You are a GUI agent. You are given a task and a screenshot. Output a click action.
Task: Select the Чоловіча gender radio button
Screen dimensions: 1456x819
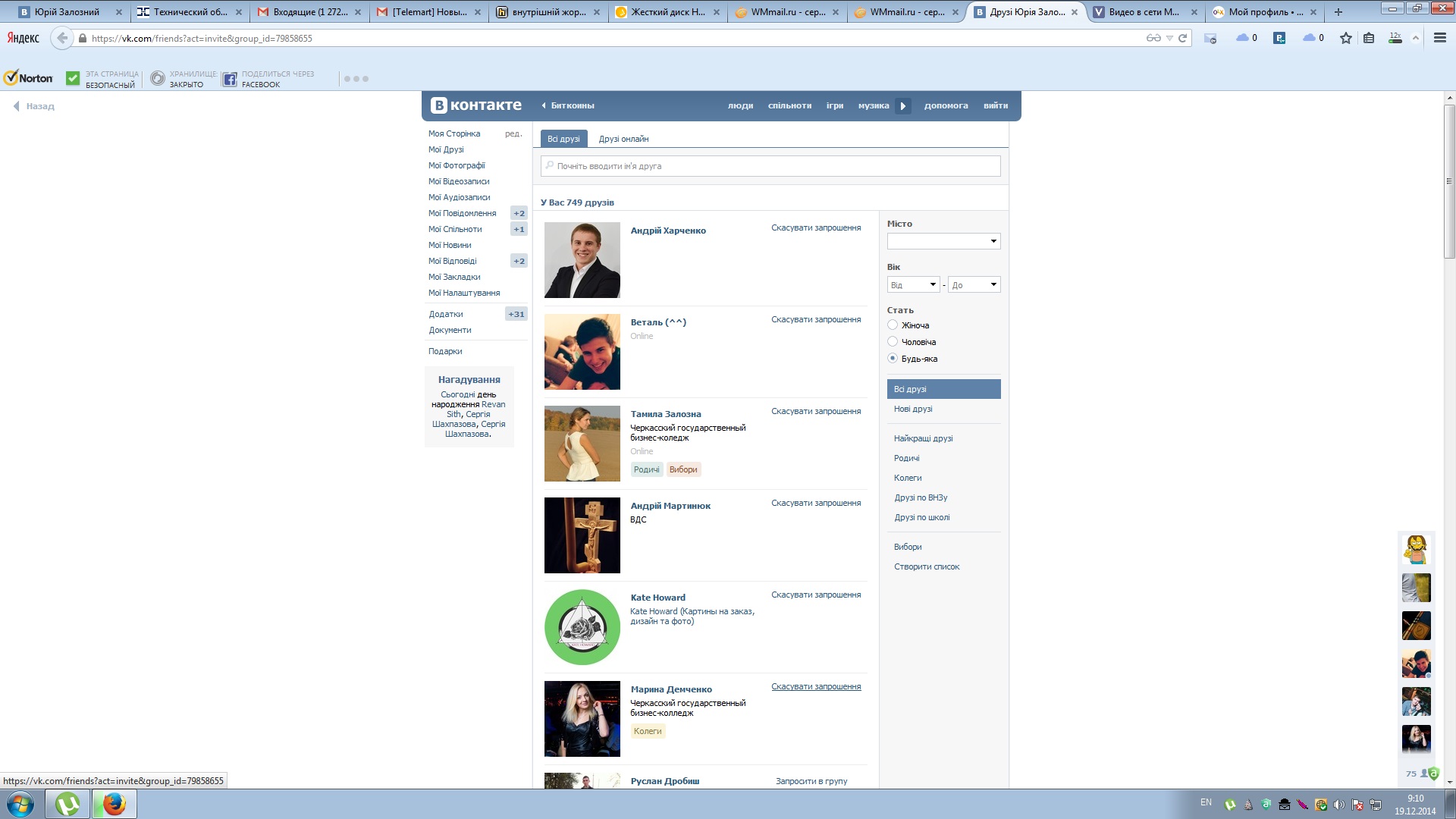(893, 342)
